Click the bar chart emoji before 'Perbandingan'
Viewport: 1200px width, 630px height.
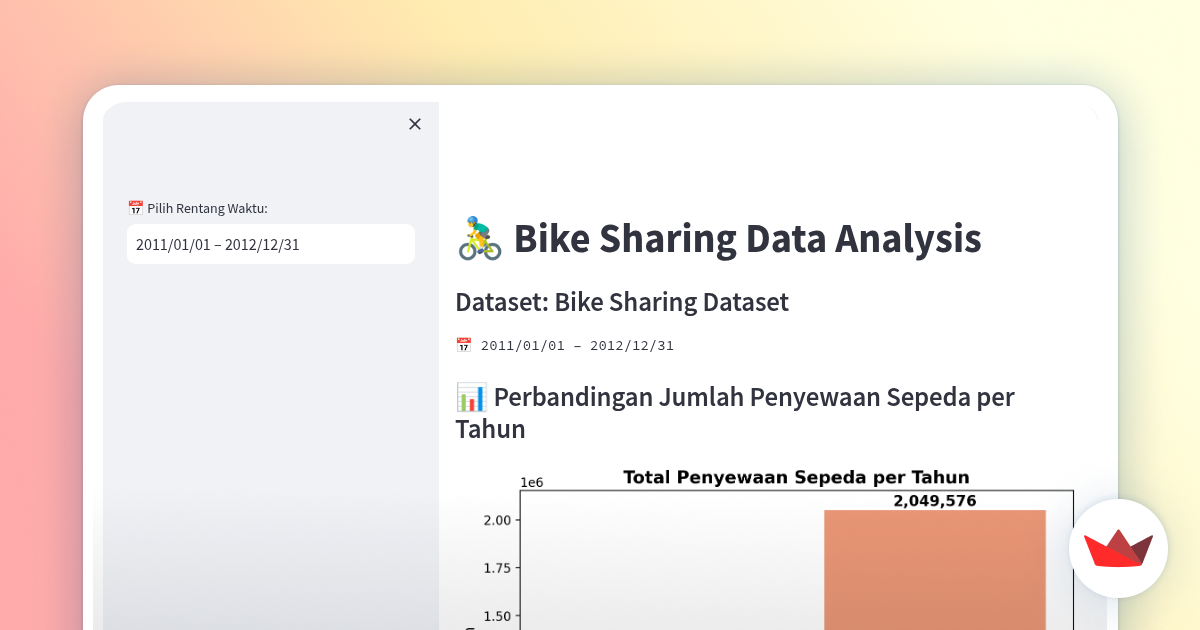(470, 396)
